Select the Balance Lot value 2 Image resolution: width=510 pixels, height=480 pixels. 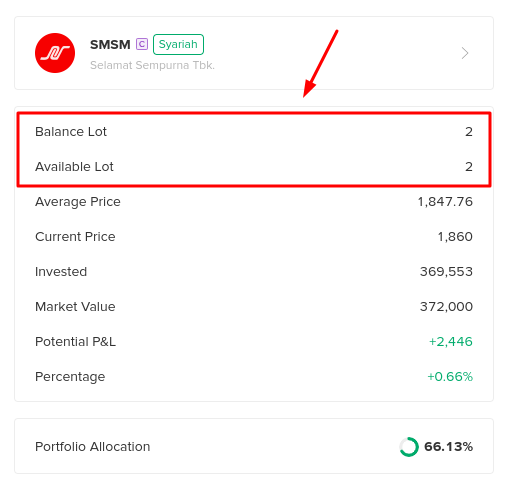click(x=469, y=132)
